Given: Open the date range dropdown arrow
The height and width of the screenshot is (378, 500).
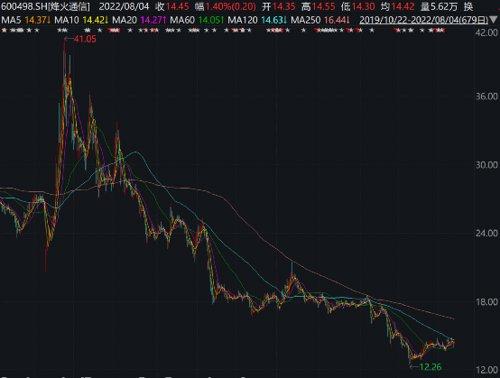Looking at the screenshot, I should [x=494, y=20].
